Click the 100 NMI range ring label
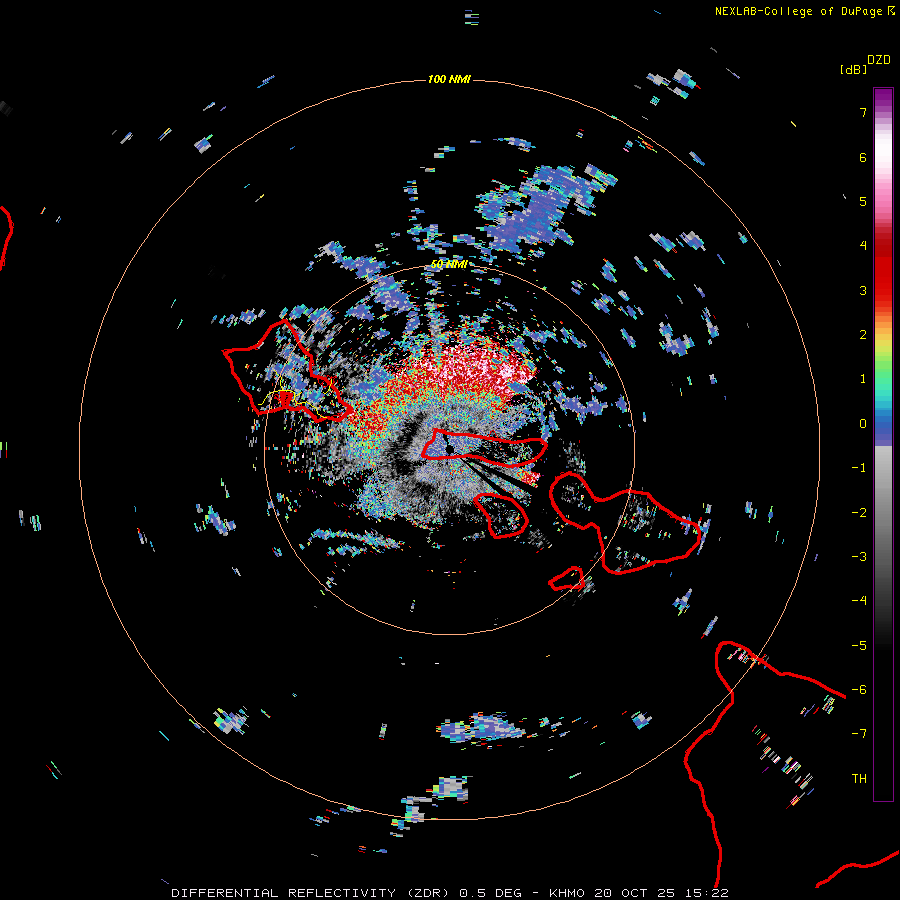The width and height of the screenshot is (900, 900). [449, 79]
